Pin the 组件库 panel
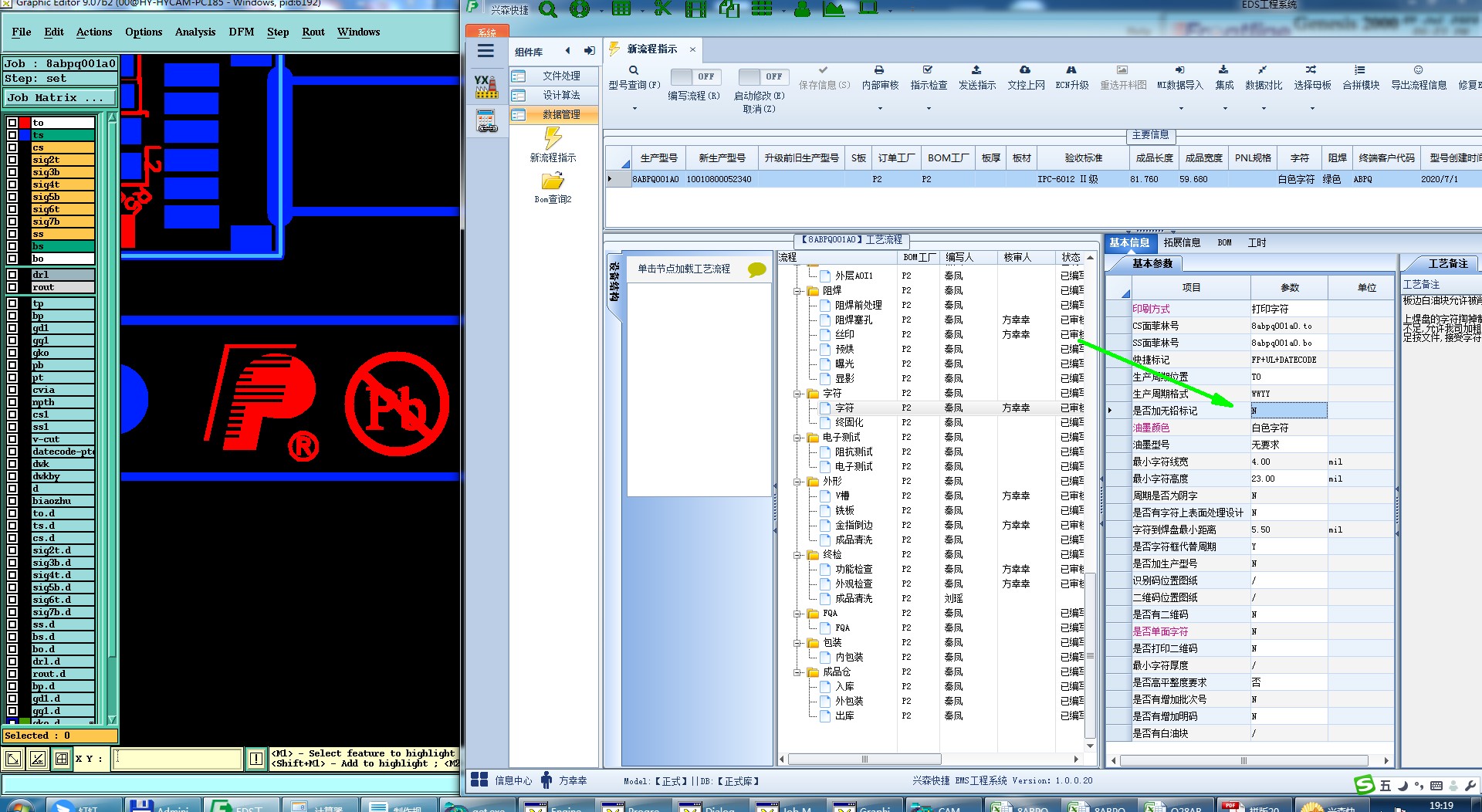This screenshot has height=812, width=1482. point(590,51)
